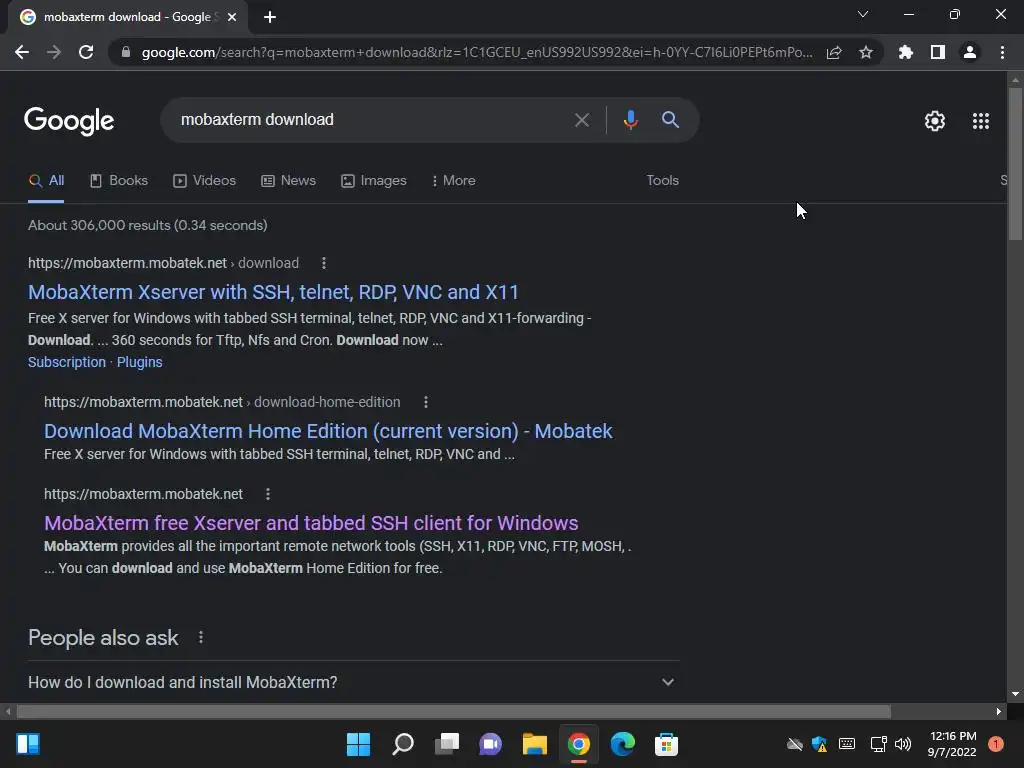The image size is (1024, 768).
Task: Open Microsoft Store from taskbar
Action: click(666, 744)
